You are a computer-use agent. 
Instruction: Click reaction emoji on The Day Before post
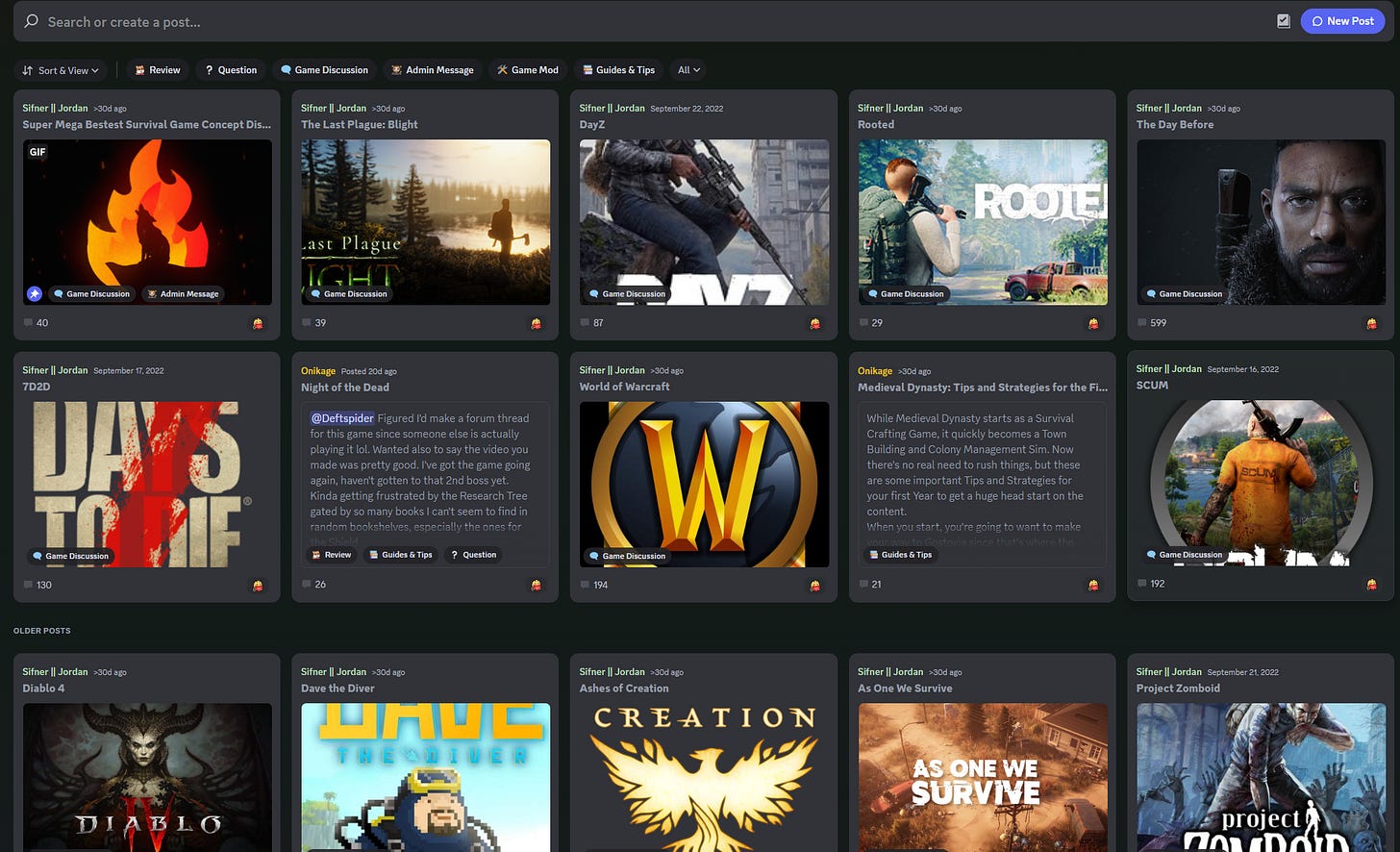[x=1371, y=324]
